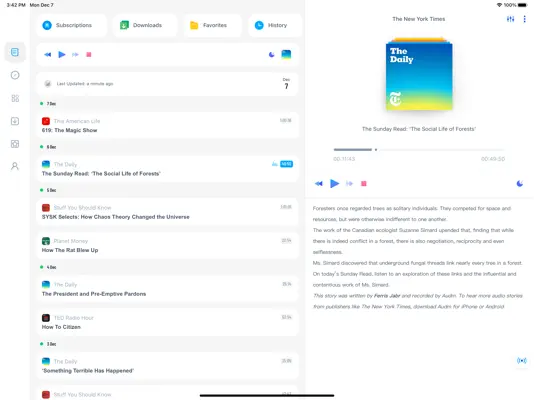This screenshot has height=400, width=534.
Task: Click the 7 Dec date header
Action: click(x=51, y=103)
